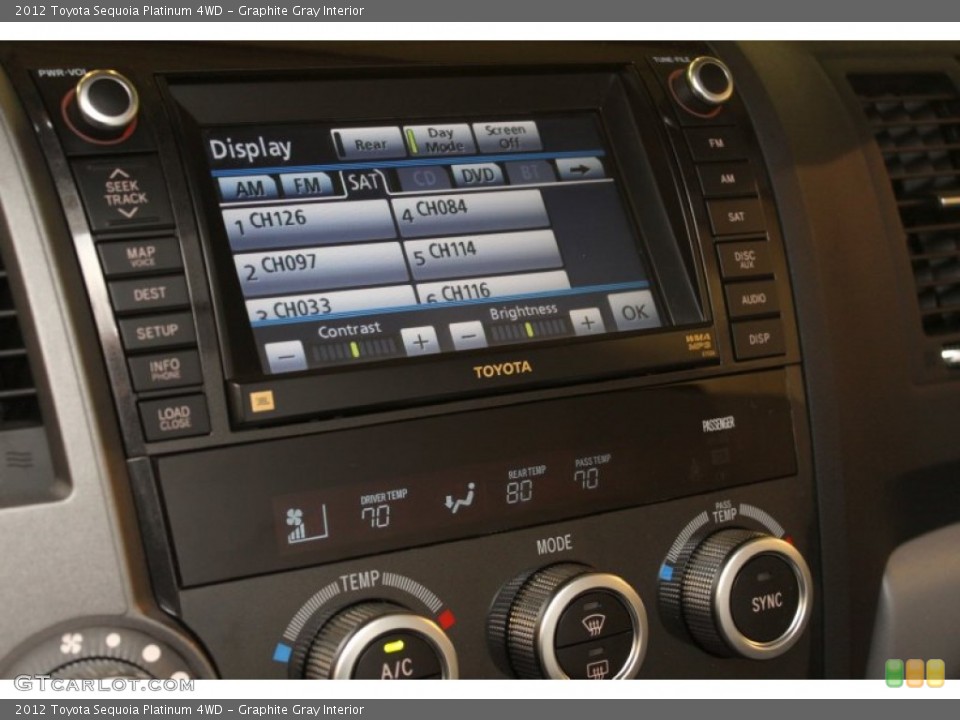Confirm display settings with OK

[634, 311]
